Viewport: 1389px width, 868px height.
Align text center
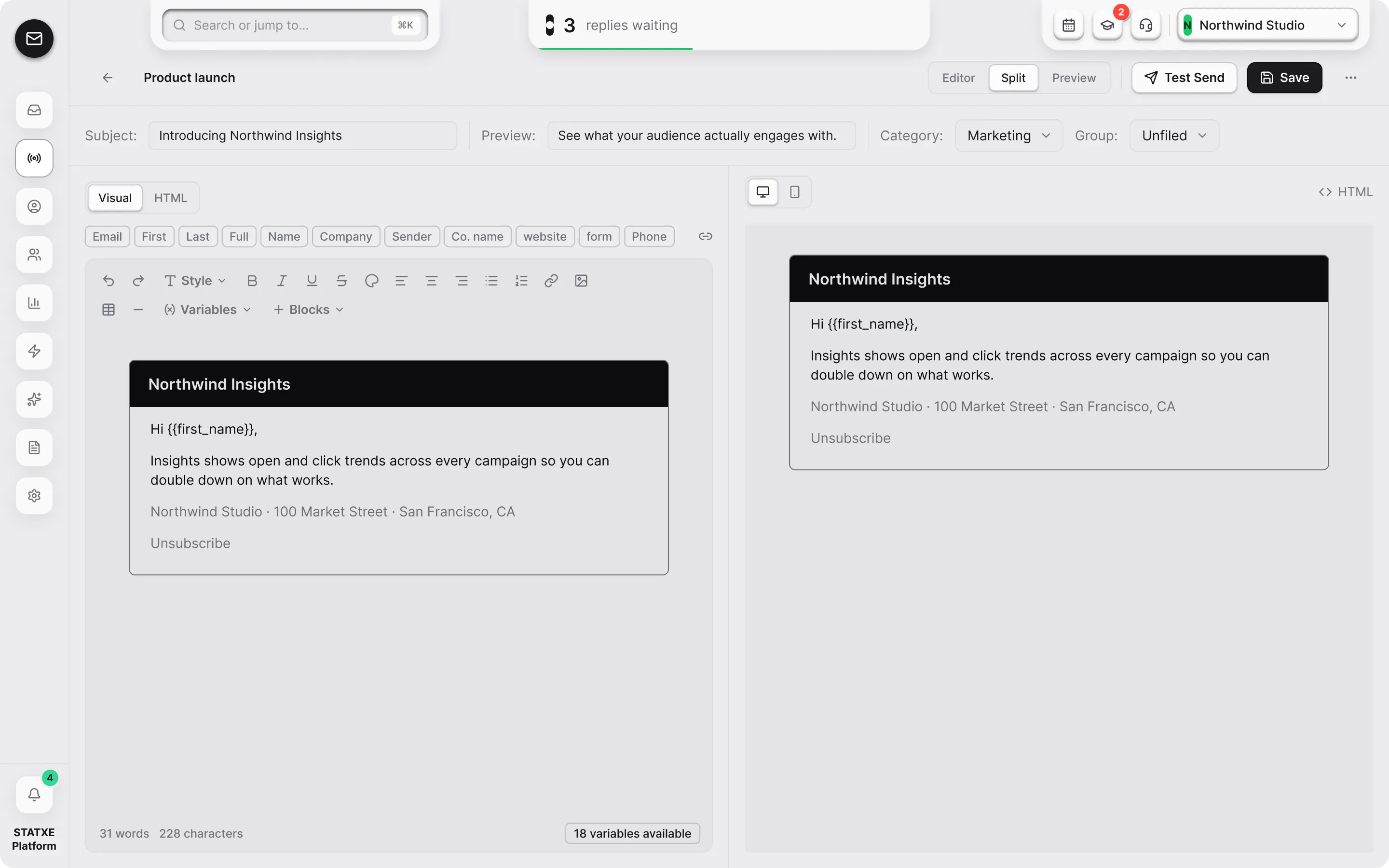431,281
